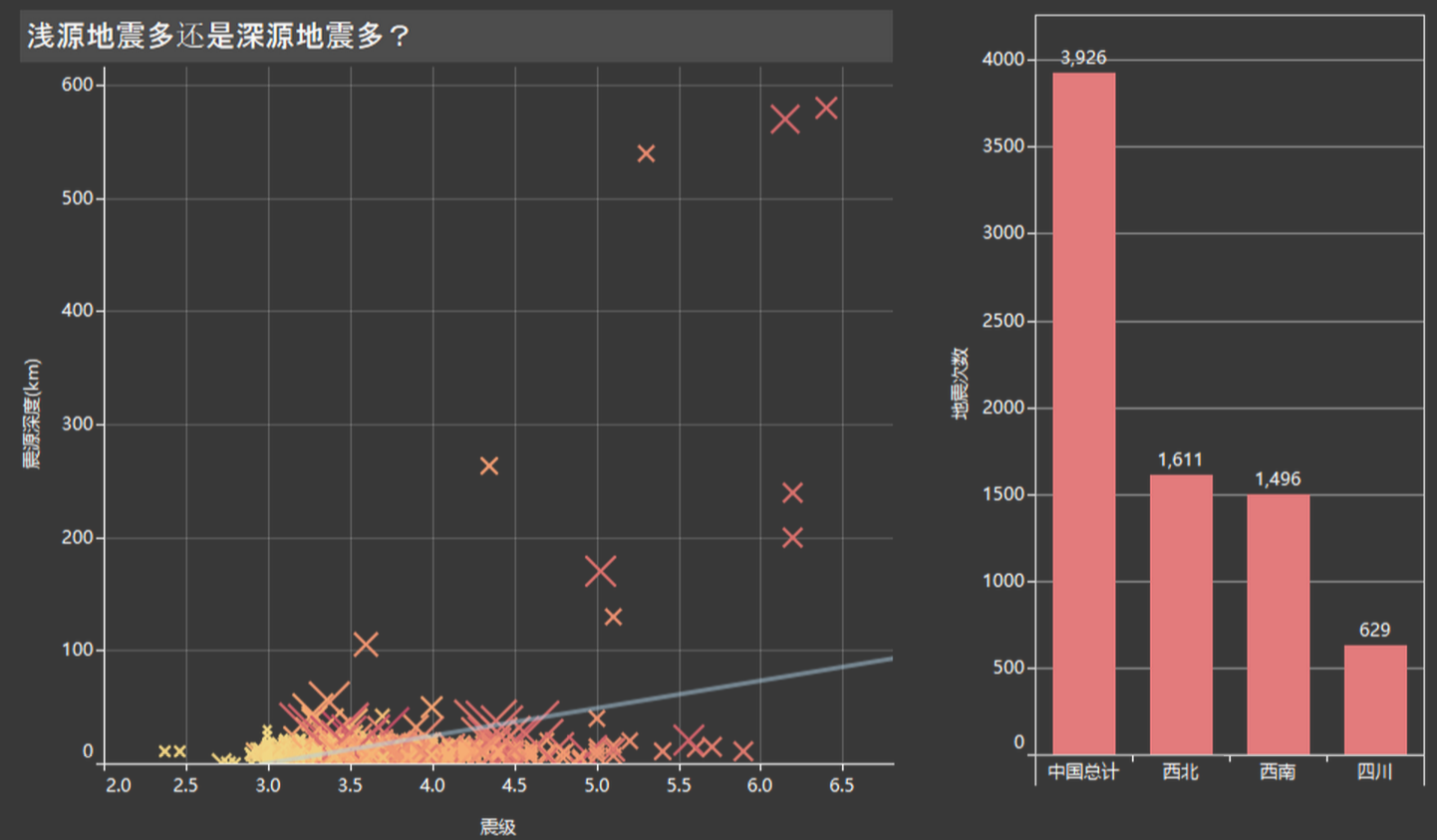Image resolution: width=1437 pixels, height=840 pixels.
Task: Select the large cross marker near 570 km depth
Action: click(785, 121)
